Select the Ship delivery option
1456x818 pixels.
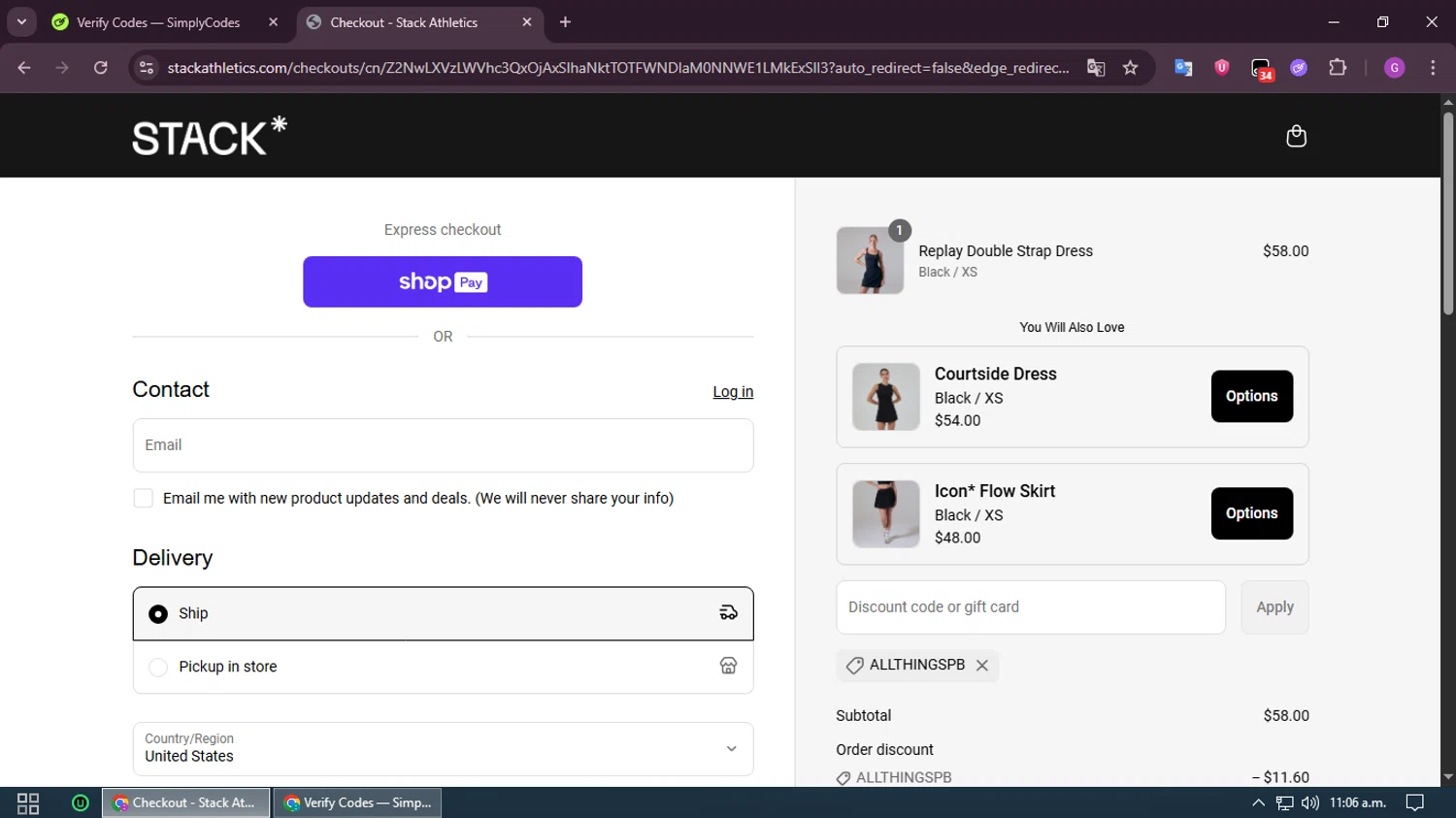[x=443, y=613]
